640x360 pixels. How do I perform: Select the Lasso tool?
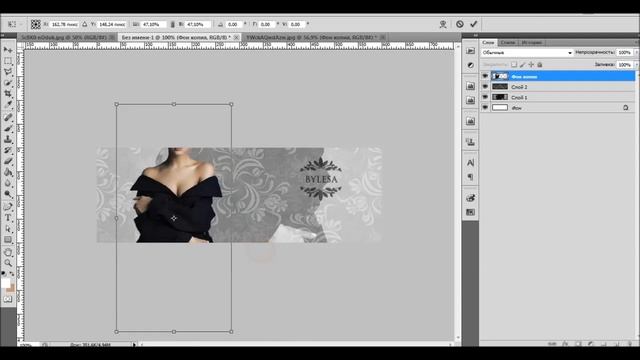8,72
